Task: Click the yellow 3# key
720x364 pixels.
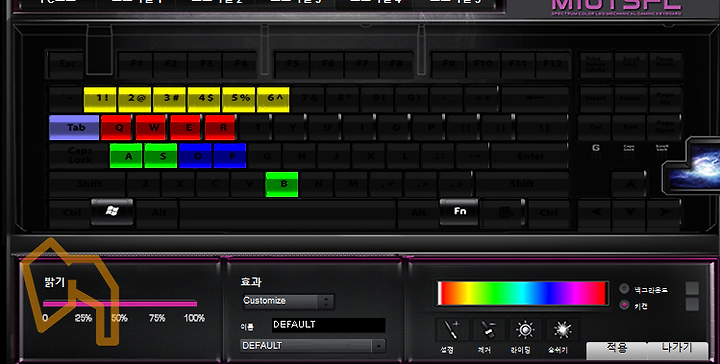Action: click(x=169, y=99)
